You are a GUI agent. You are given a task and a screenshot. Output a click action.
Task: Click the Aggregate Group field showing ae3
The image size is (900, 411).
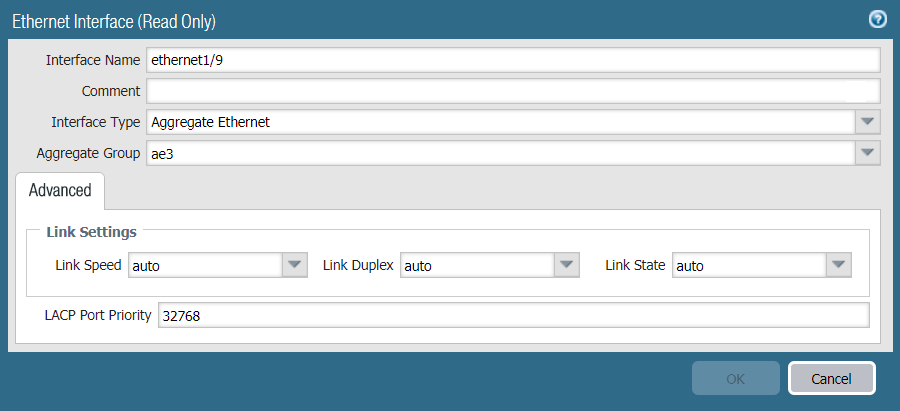point(500,154)
